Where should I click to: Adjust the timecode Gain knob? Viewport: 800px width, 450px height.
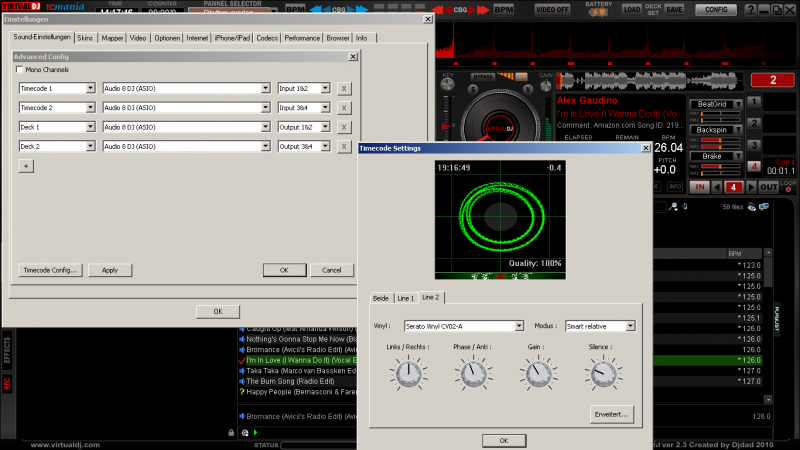pyautogui.click(x=538, y=374)
